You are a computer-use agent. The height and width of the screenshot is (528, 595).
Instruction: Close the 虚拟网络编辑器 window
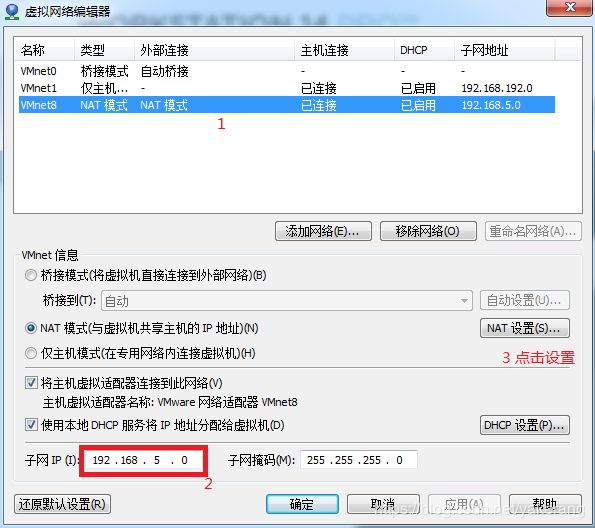click(x=570, y=8)
